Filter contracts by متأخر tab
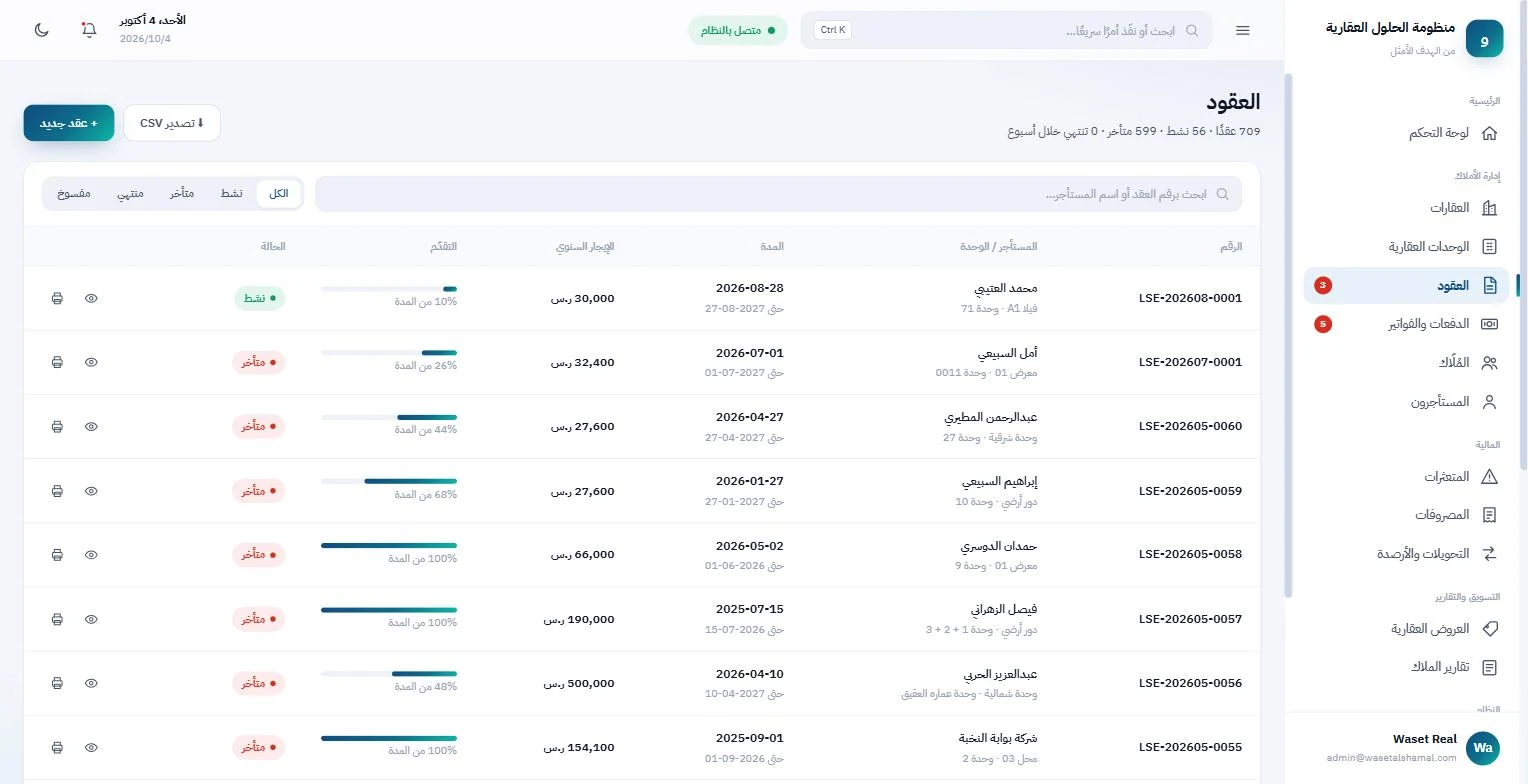 point(182,193)
